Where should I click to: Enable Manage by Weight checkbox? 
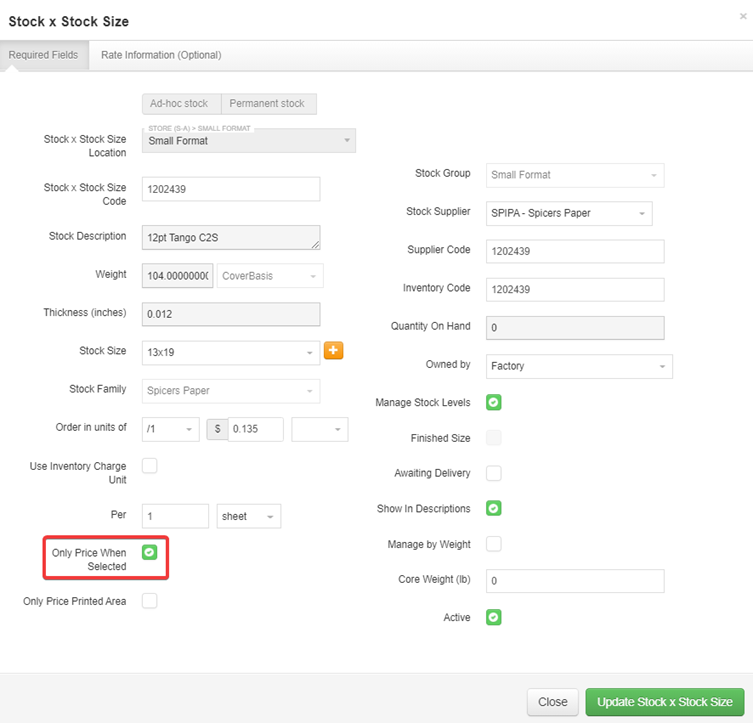[493, 544]
